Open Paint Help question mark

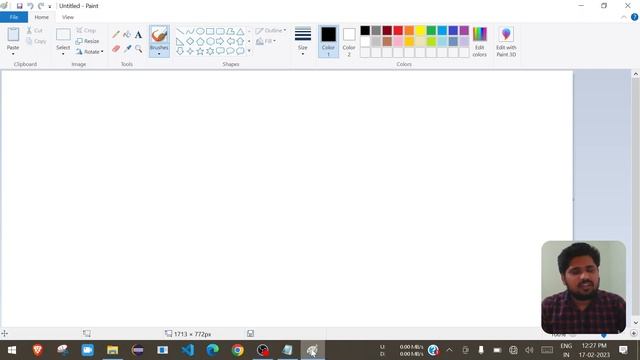pos(634,17)
